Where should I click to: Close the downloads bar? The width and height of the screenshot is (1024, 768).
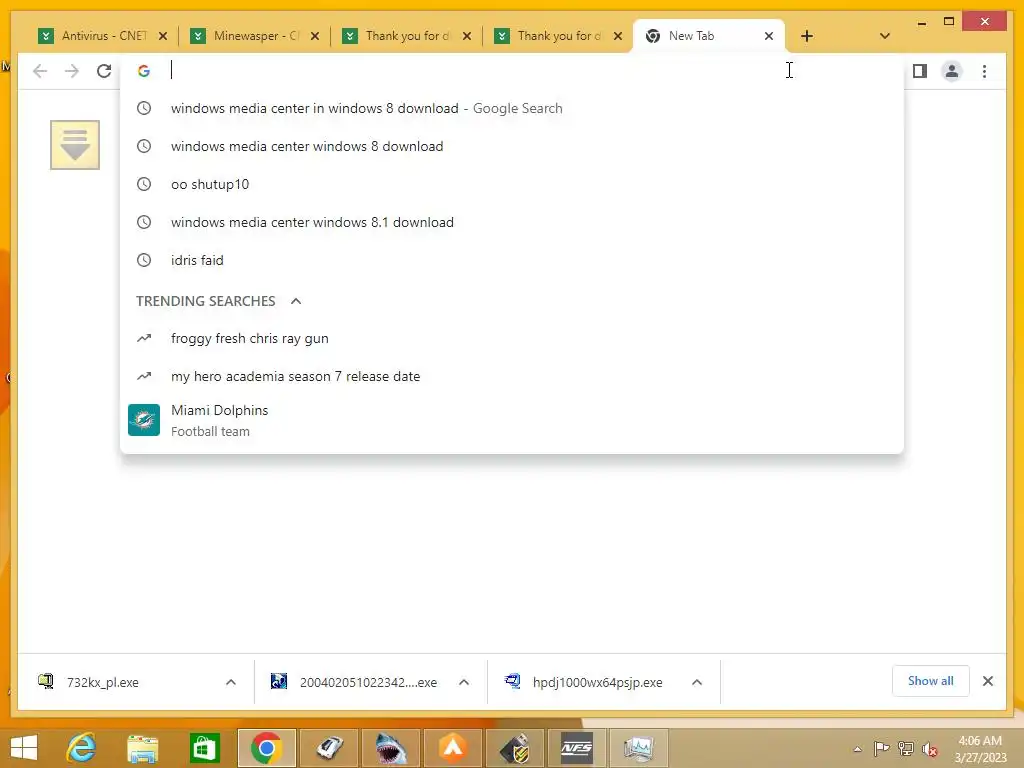987,681
